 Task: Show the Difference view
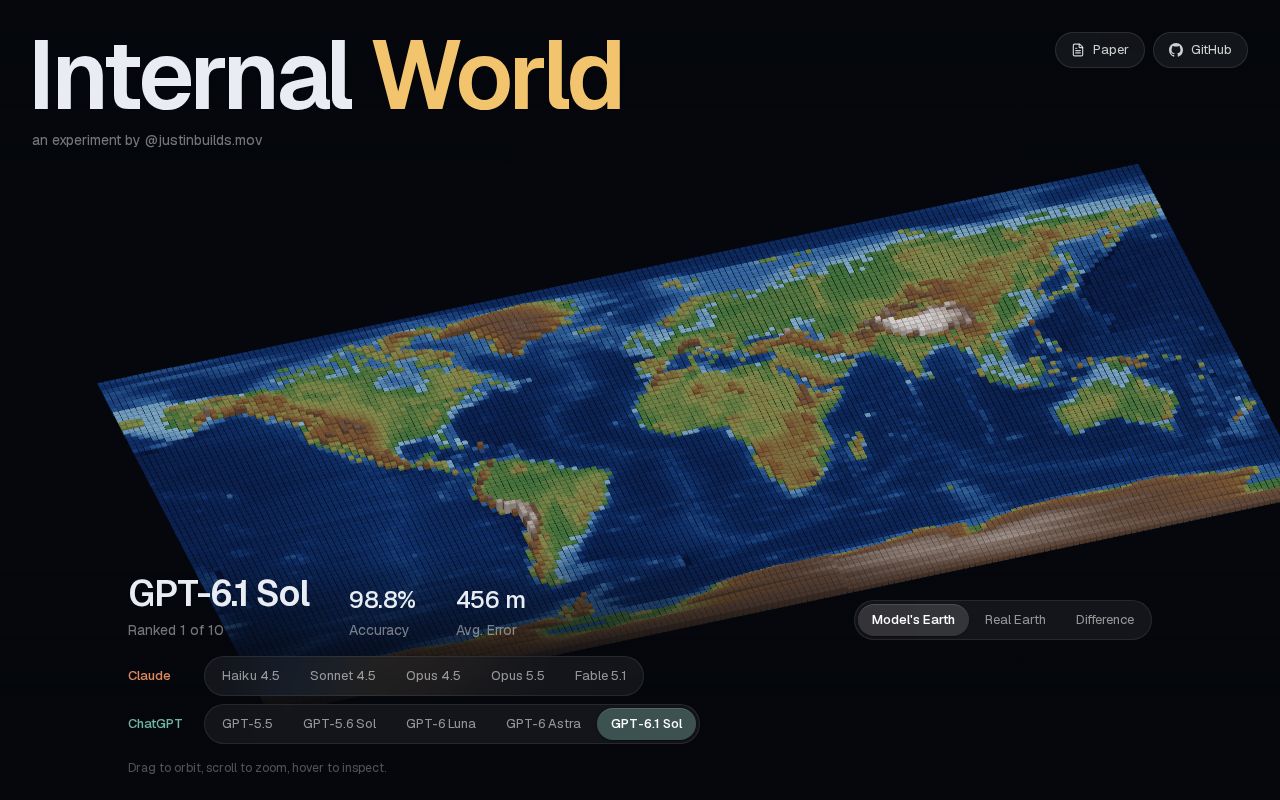(1105, 620)
